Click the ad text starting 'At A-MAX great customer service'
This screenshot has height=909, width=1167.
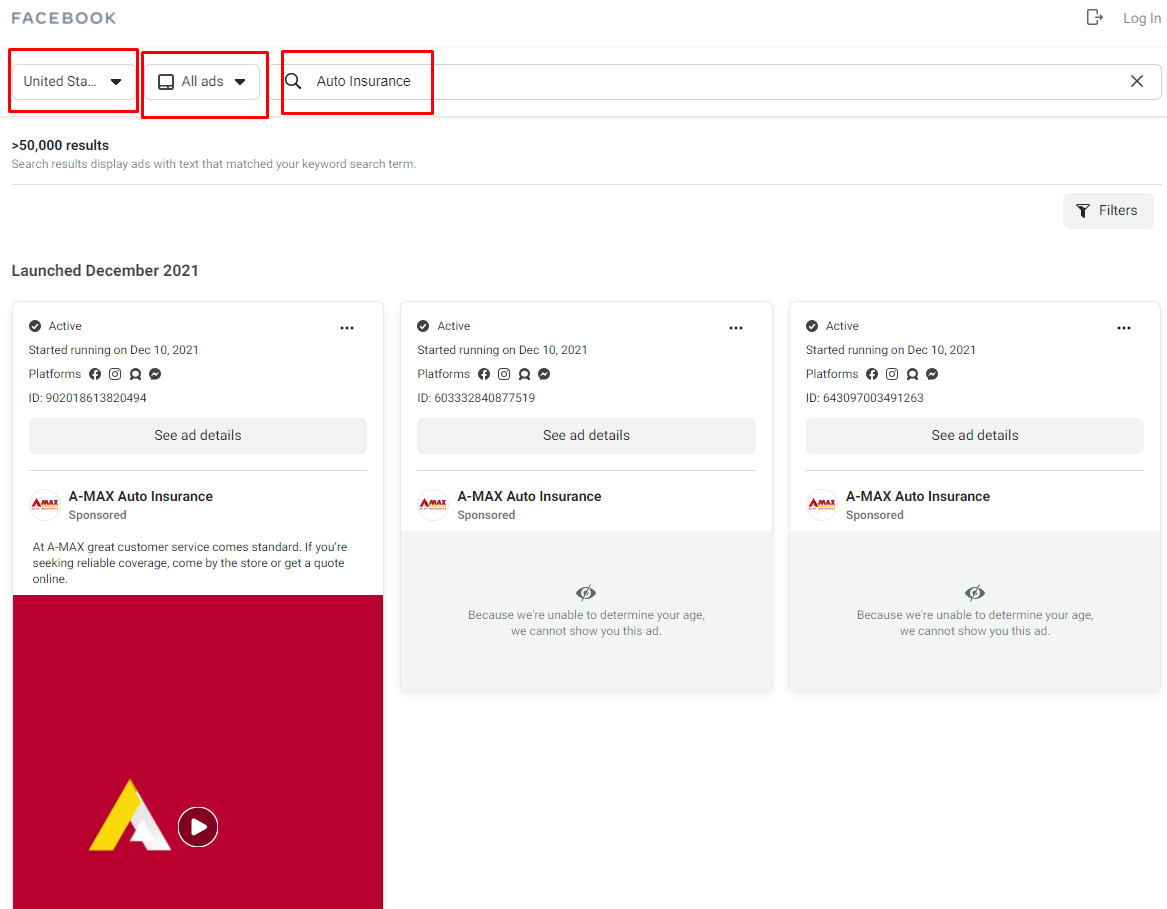[190, 563]
